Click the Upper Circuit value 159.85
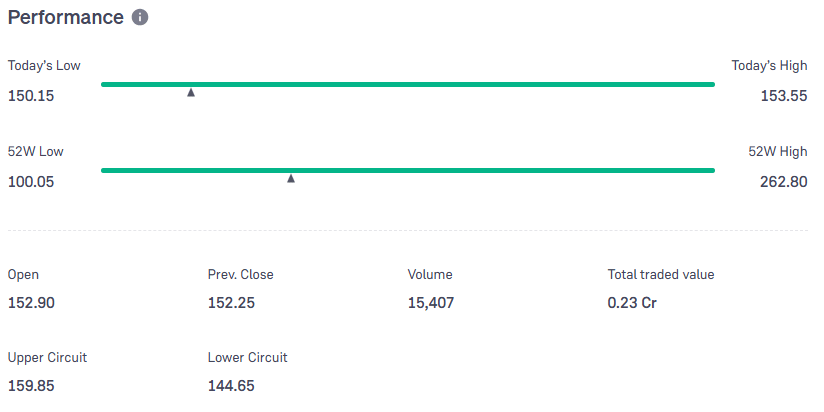824x412 pixels. (x=31, y=385)
